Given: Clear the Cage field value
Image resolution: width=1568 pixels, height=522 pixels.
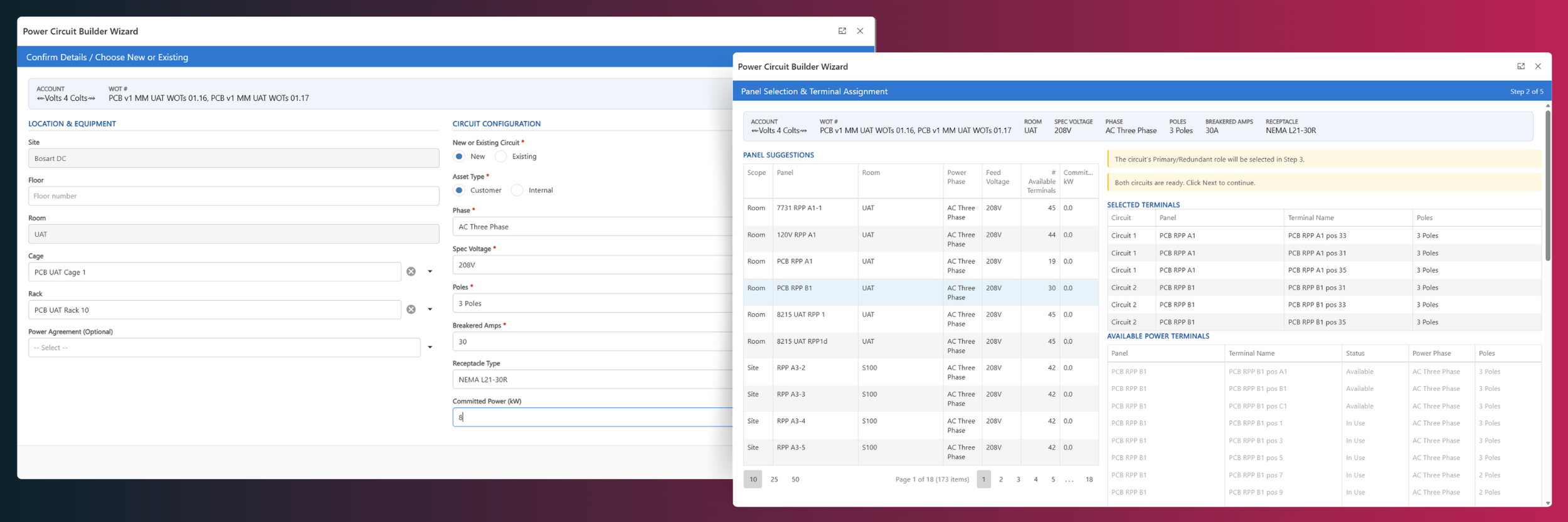Looking at the screenshot, I should click(x=411, y=271).
